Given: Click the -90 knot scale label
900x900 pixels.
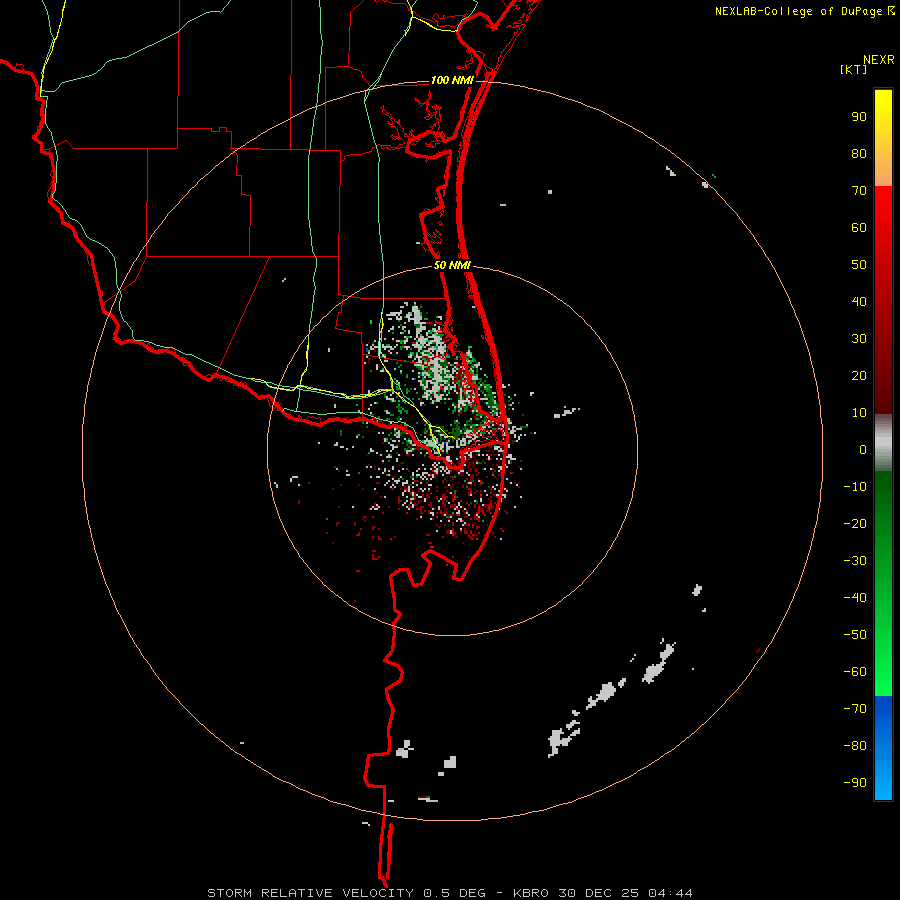Looking at the screenshot, I should [x=855, y=783].
